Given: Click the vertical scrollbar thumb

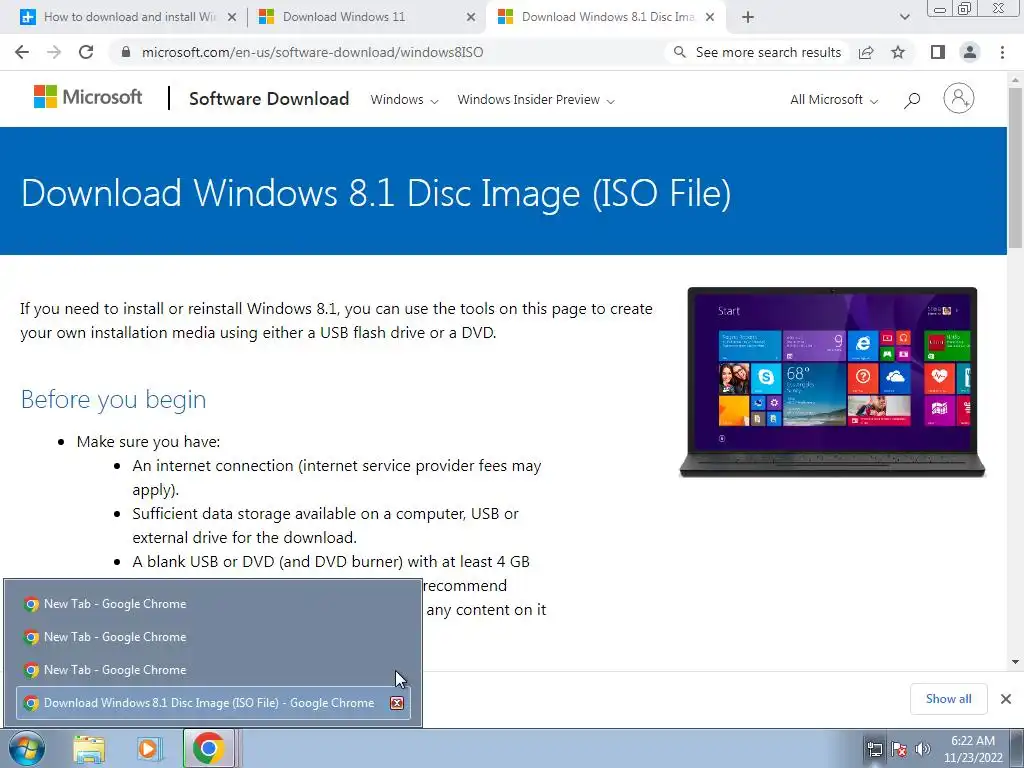Looking at the screenshot, I should [x=1015, y=168].
